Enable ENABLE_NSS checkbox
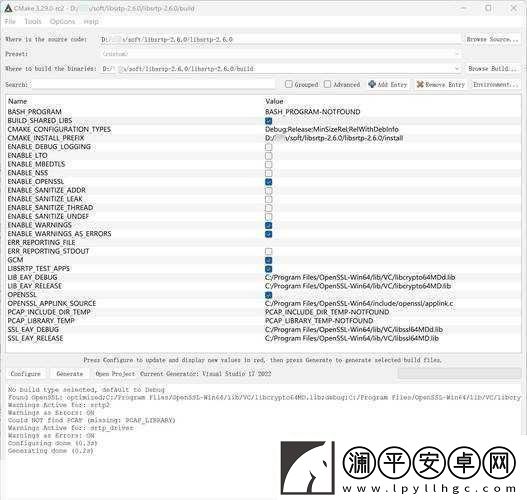Viewport: 527px width, 500px height. click(x=268, y=173)
